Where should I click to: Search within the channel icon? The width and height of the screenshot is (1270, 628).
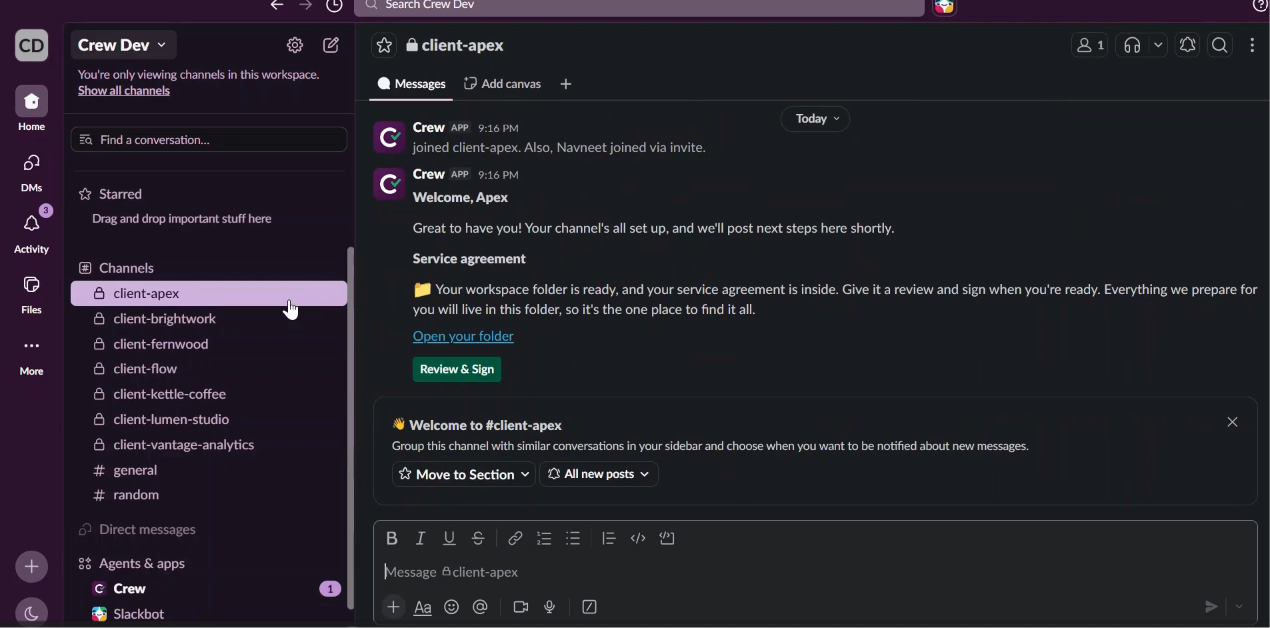(1220, 45)
